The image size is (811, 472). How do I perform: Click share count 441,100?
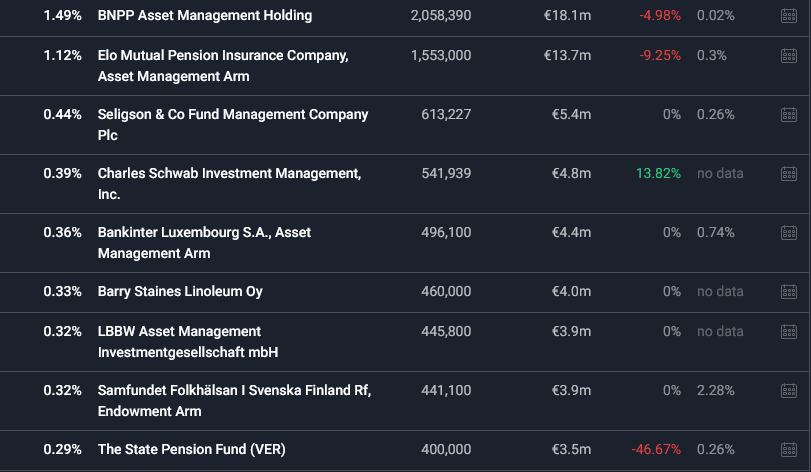point(446,390)
